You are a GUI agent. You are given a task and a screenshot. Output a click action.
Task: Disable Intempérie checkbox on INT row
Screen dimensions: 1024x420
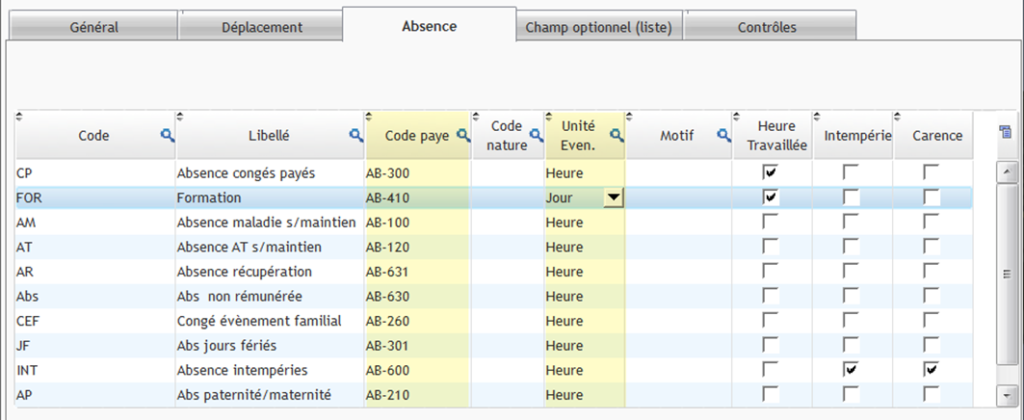point(851,370)
